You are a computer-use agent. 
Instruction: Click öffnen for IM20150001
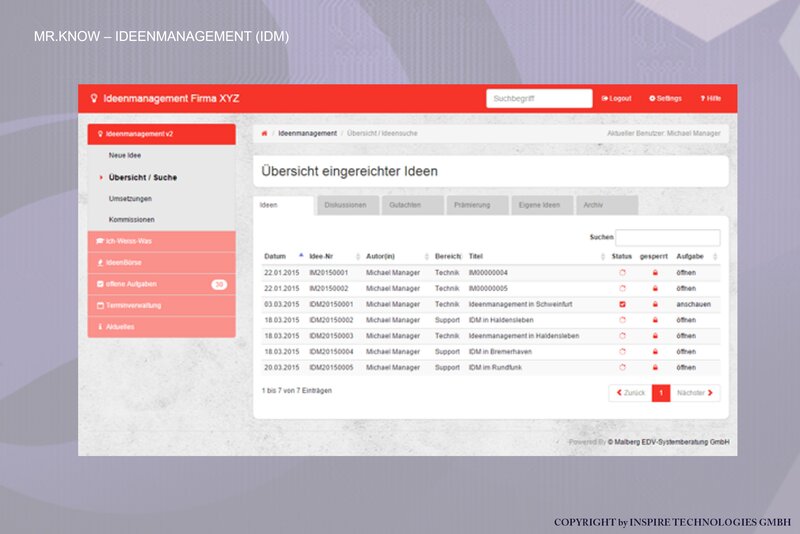pyautogui.click(x=686, y=273)
